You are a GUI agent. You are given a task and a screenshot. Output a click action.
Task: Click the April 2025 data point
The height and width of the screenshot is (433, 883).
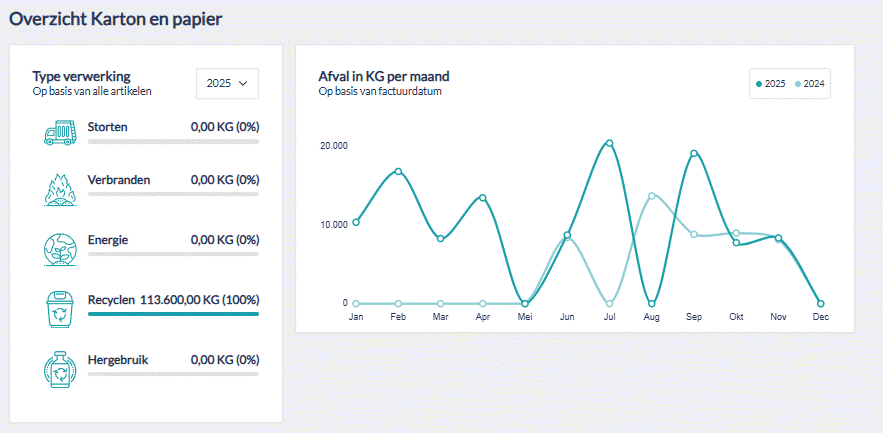click(483, 197)
